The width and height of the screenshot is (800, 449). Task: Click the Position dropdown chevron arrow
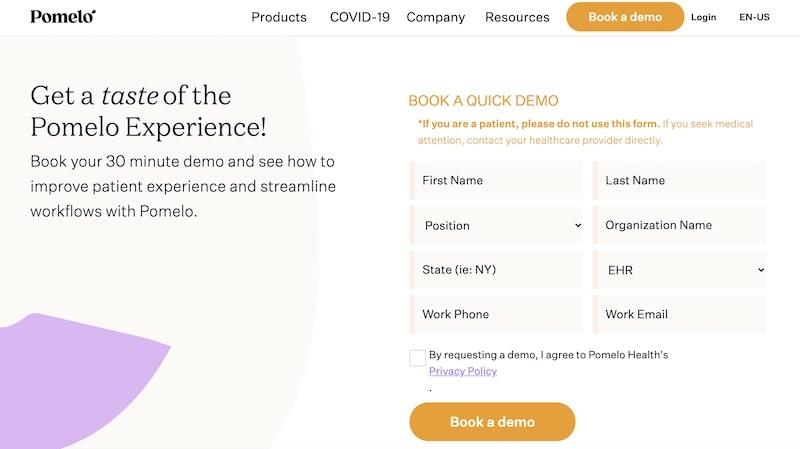click(578, 225)
